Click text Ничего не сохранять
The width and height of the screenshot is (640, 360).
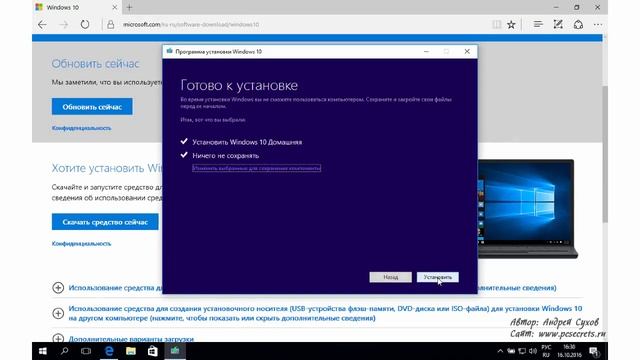[225, 156]
